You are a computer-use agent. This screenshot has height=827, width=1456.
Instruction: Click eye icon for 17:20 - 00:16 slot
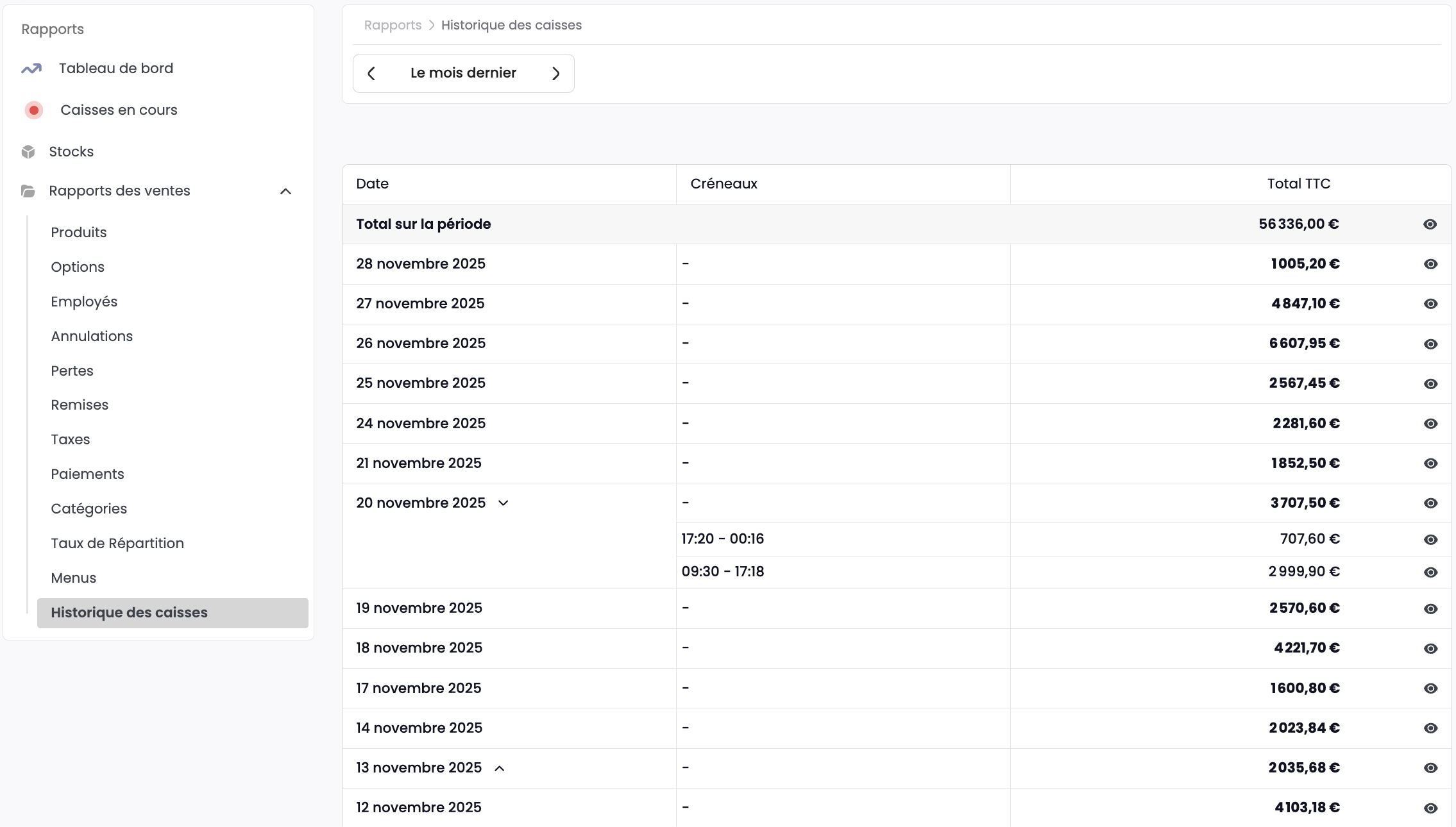click(x=1430, y=540)
